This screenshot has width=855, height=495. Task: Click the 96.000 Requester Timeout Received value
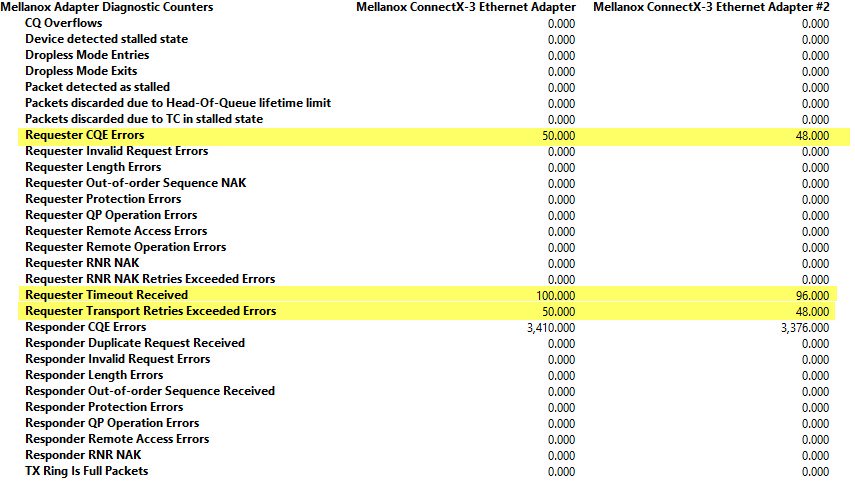812,295
